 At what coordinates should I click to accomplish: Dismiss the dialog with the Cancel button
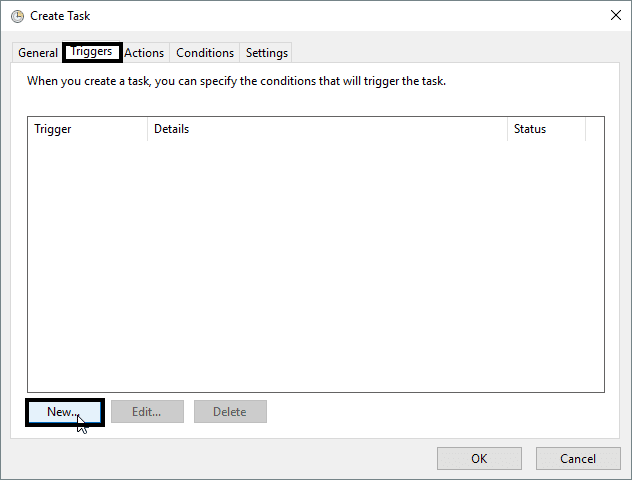point(578,458)
